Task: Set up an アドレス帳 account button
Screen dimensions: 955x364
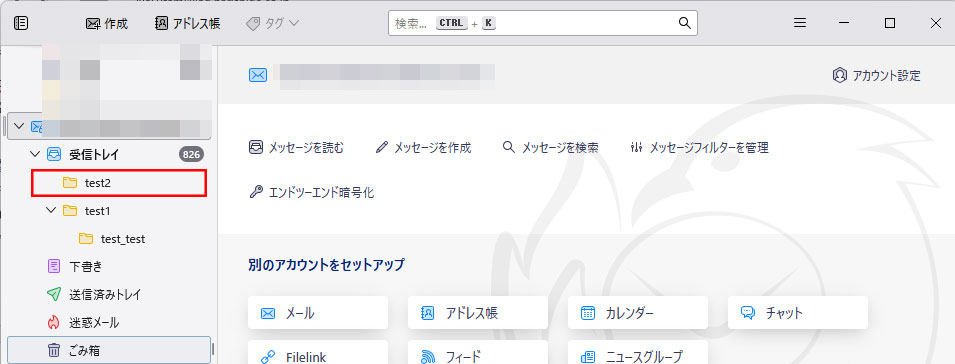Action: 478,313
